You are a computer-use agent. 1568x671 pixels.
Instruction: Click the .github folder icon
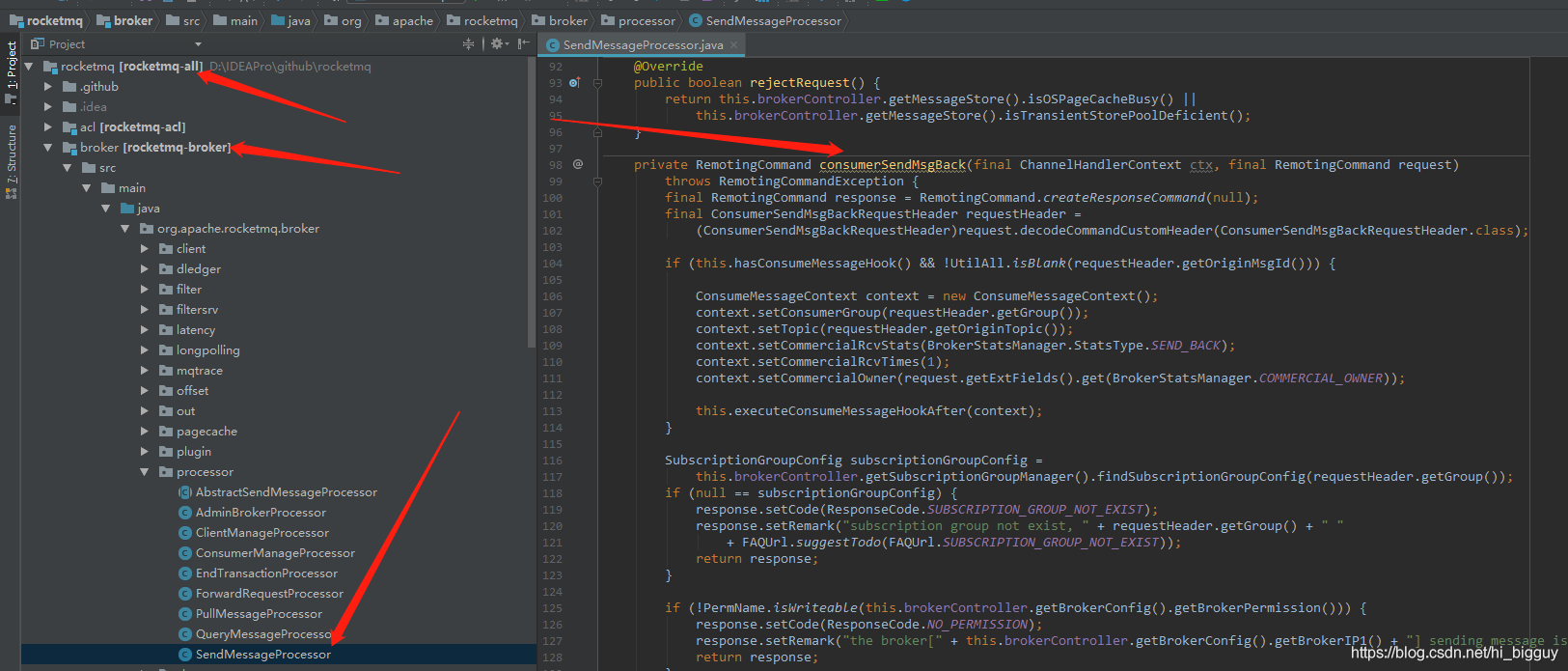[69, 87]
